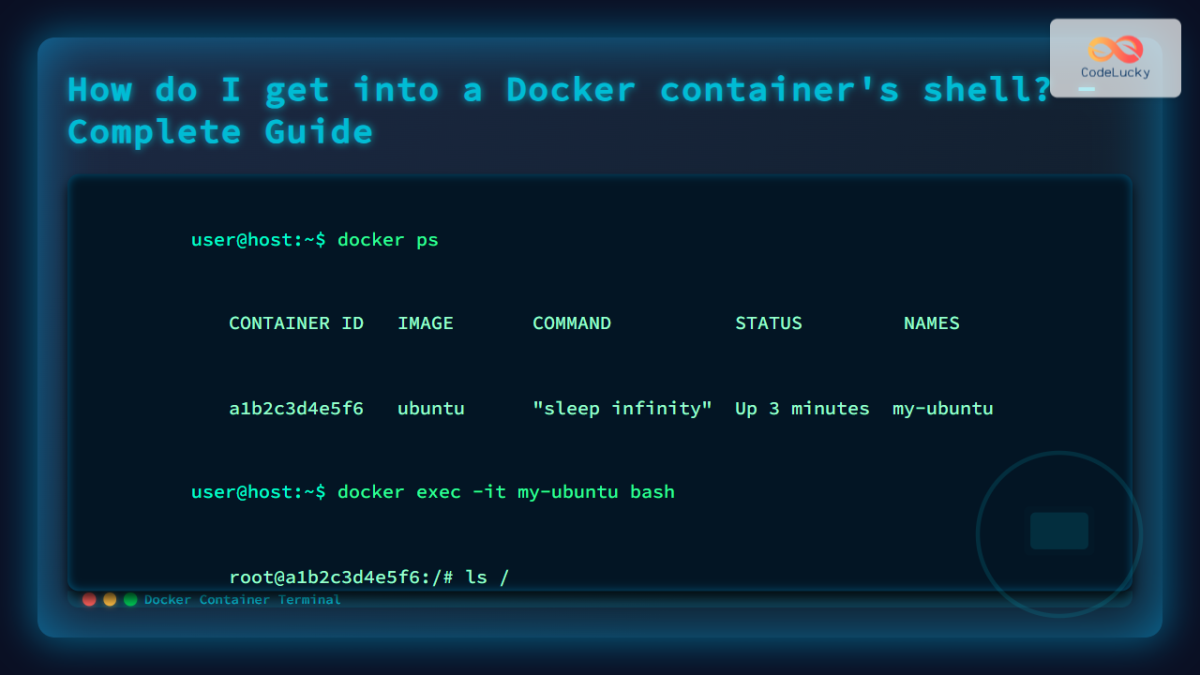Toggle the yellow dot to minimize terminal
The image size is (1200, 675).
pos(109,600)
